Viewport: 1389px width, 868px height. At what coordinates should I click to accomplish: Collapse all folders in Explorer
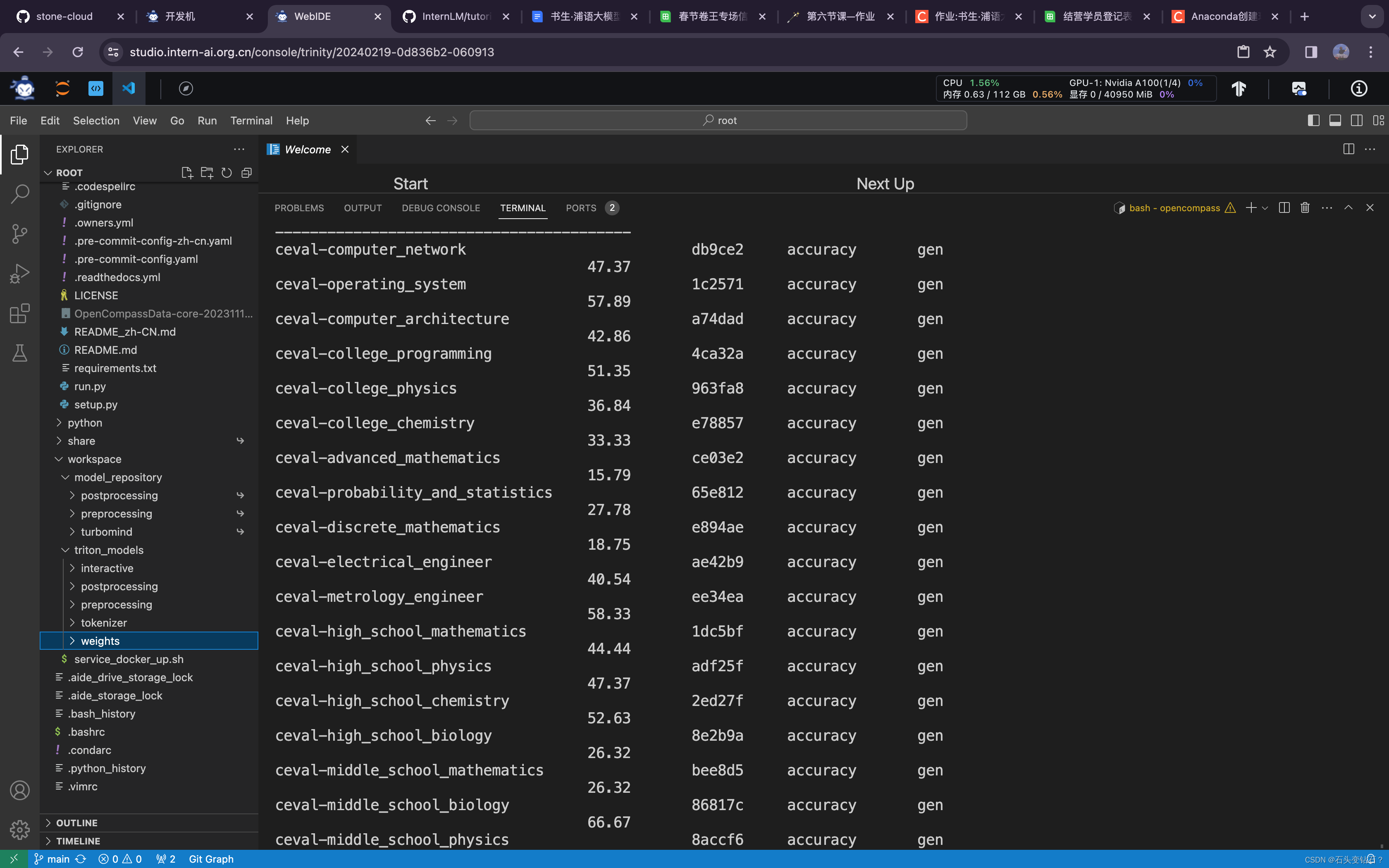[247, 173]
